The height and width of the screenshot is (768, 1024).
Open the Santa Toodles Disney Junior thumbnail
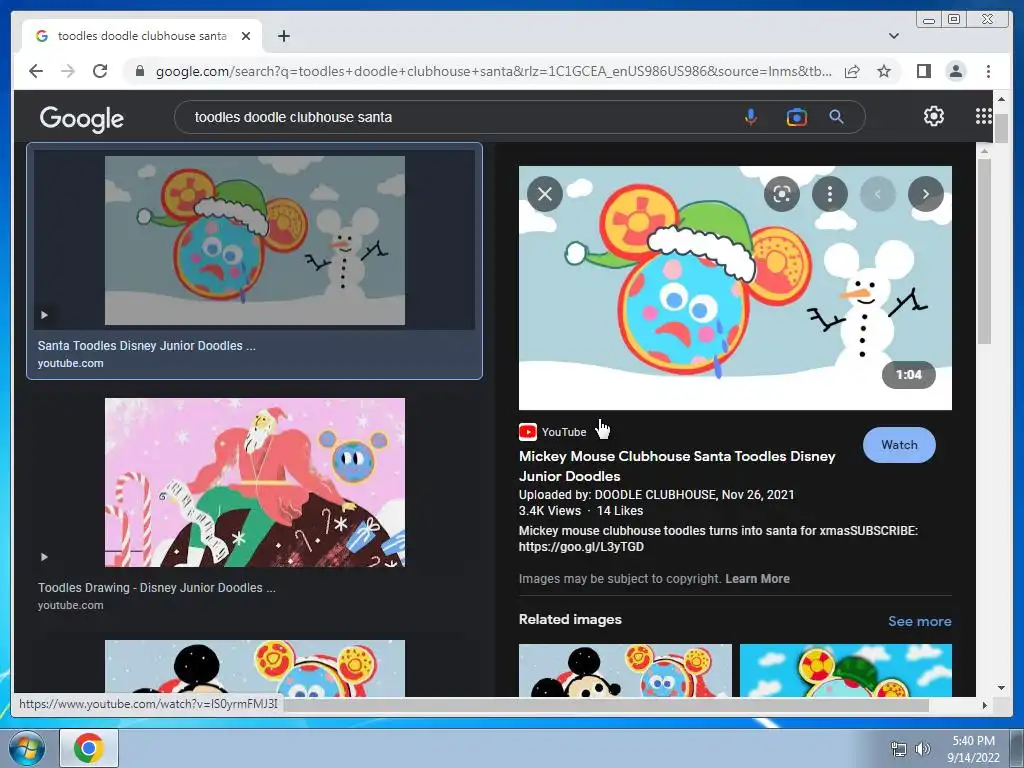(x=255, y=240)
